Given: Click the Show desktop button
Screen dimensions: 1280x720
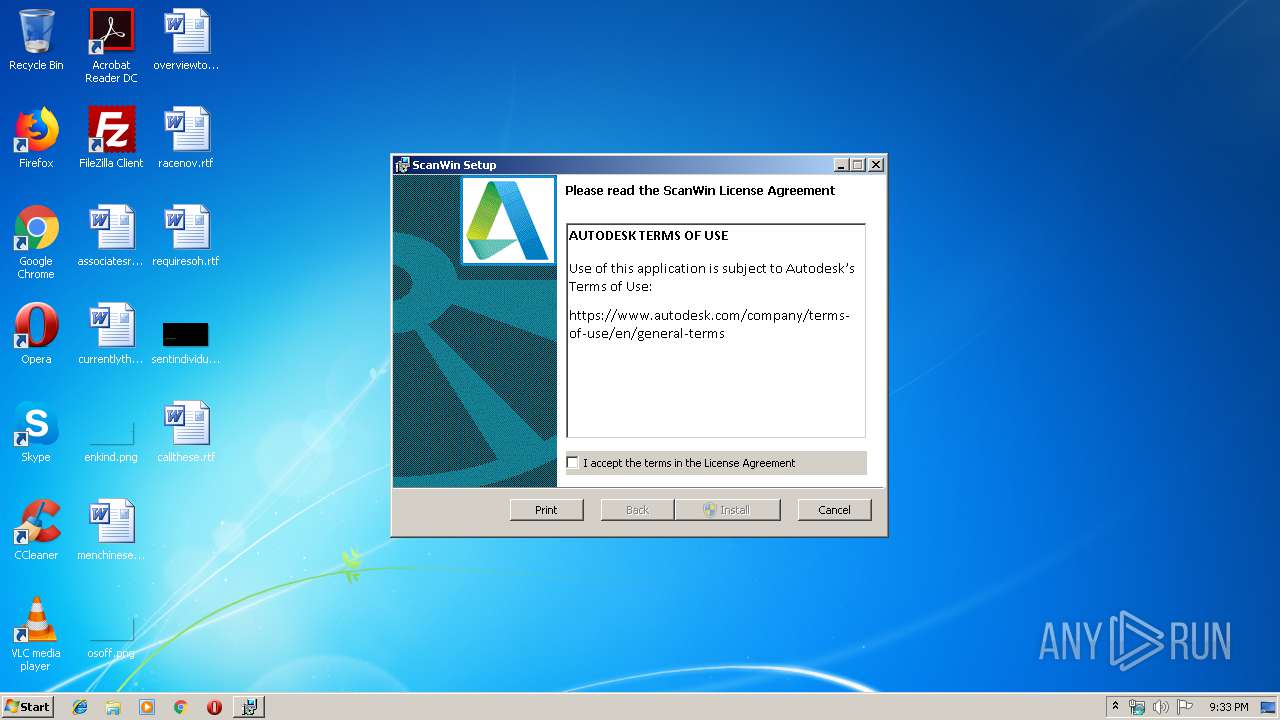Looking at the screenshot, I should 1270,707.
